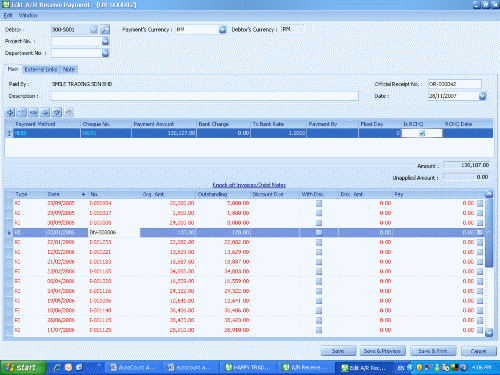Viewport: 500px width, 375px height.
Task: Click pay button icon for I-001129 row
Action: pyautogui.click(x=480, y=330)
